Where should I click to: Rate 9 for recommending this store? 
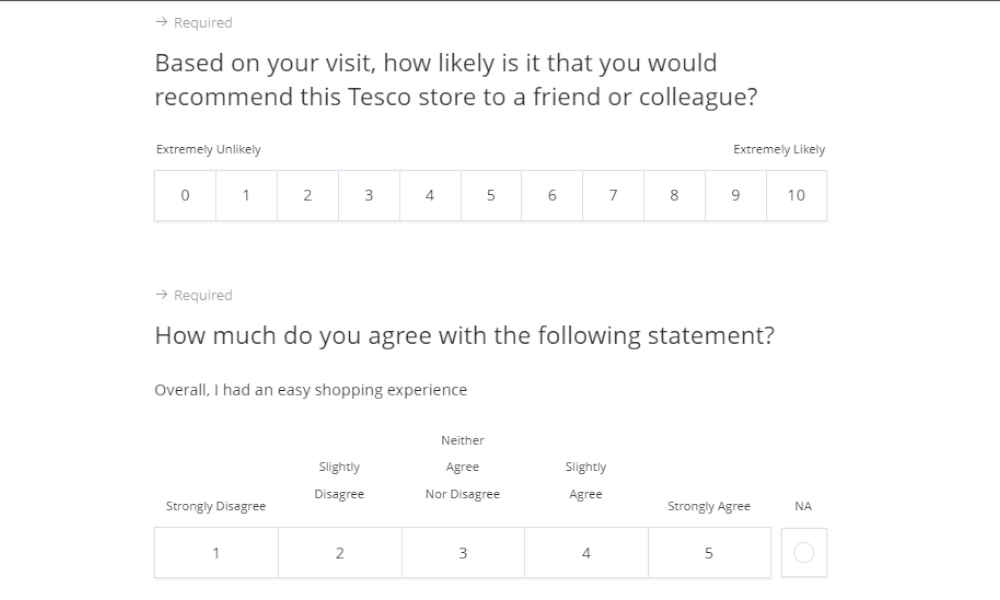[735, 196]
